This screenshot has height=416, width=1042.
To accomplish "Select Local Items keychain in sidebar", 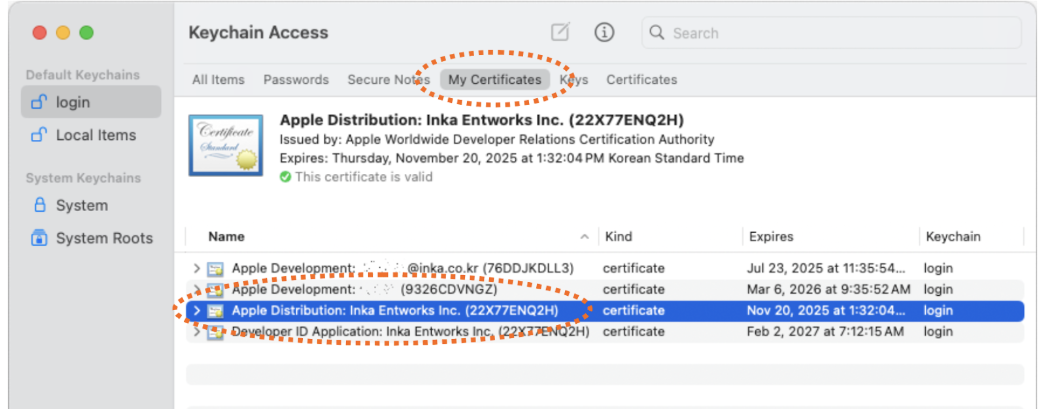I will click(x=94, y=135).
